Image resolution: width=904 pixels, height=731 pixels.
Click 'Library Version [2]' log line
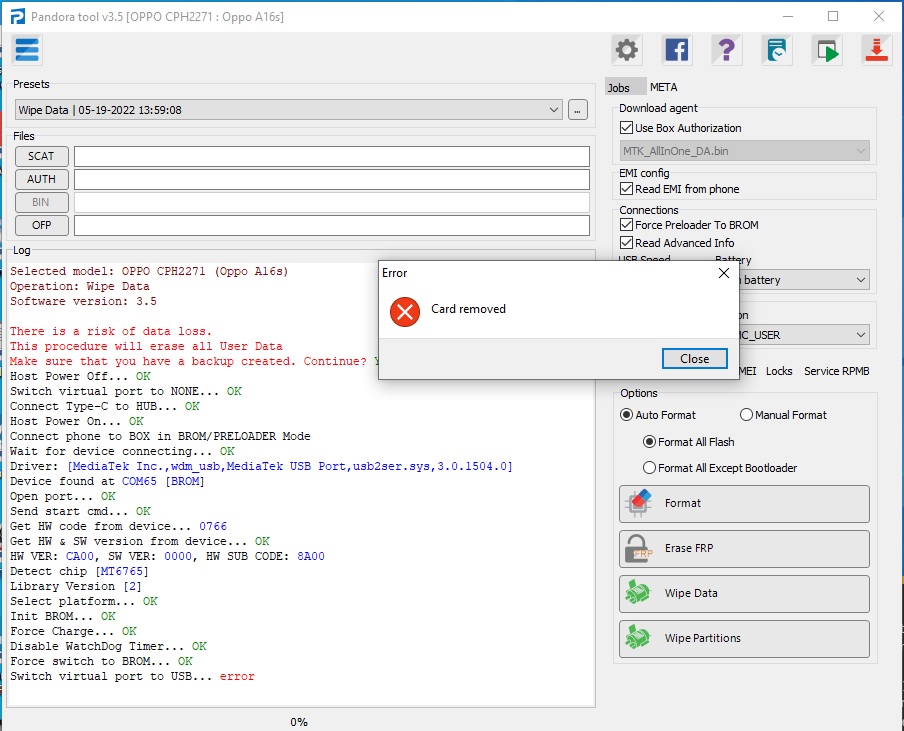(76, 586)
